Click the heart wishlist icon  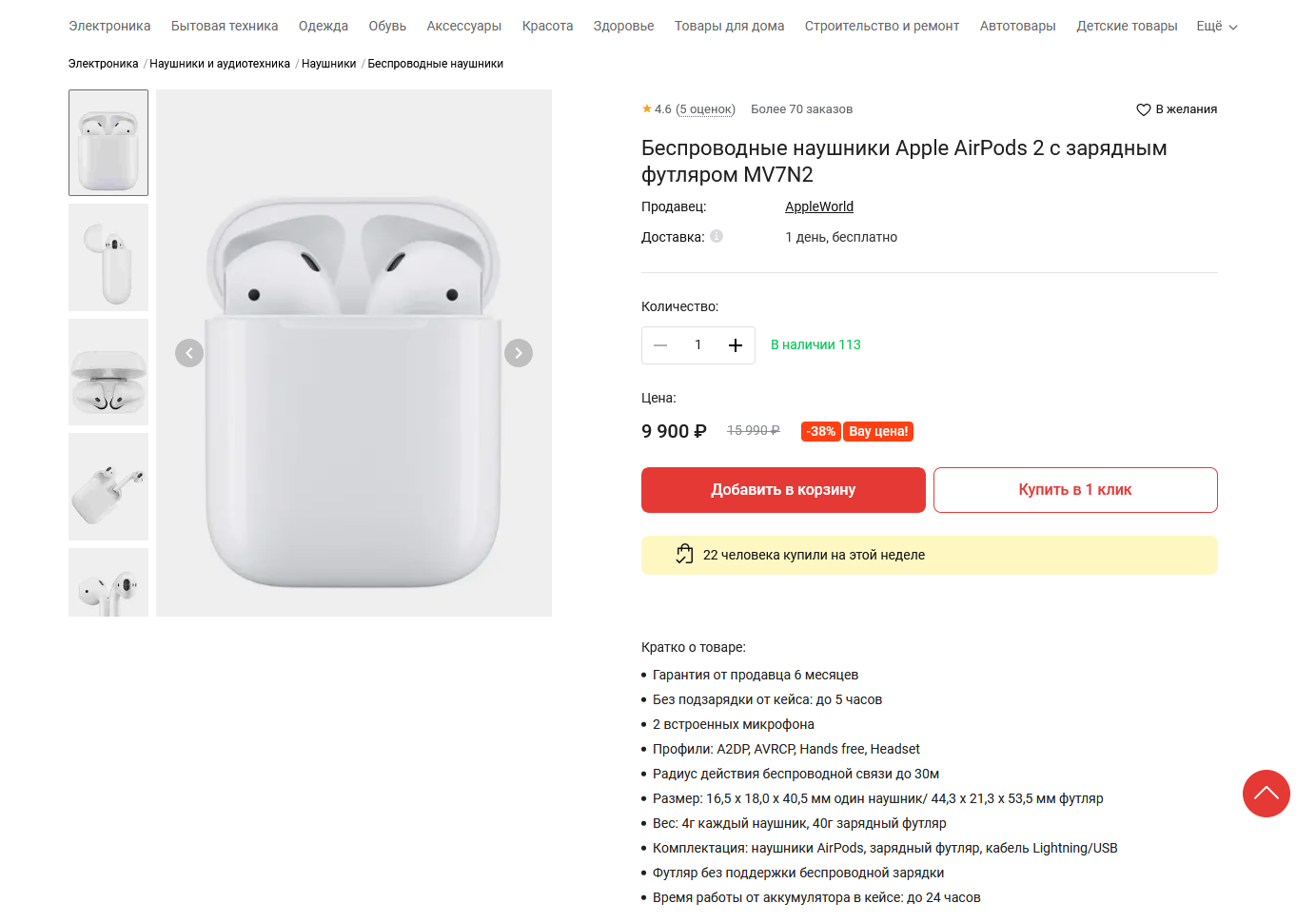click(x=1144, y=110)
